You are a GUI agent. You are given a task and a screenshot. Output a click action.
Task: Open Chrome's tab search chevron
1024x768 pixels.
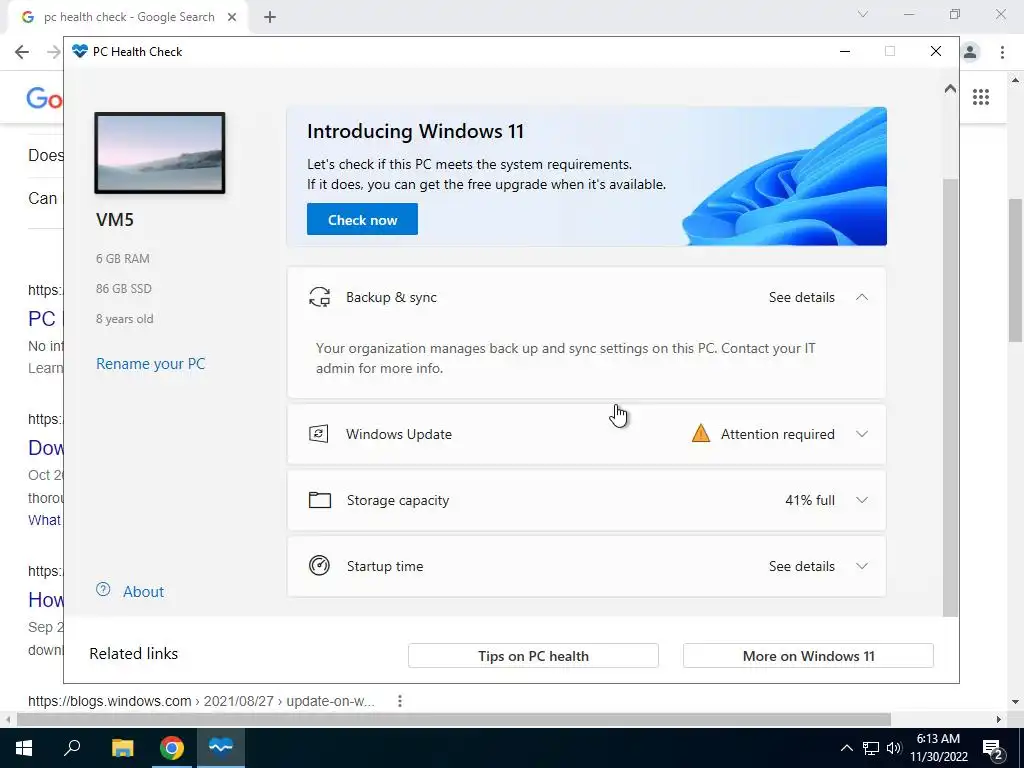click(863, 14)
